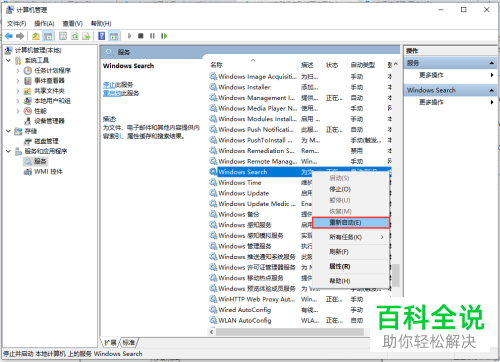Open the 查看(V) menu
The height and width of the screenshot is (362, 500).
pos(72,23)
